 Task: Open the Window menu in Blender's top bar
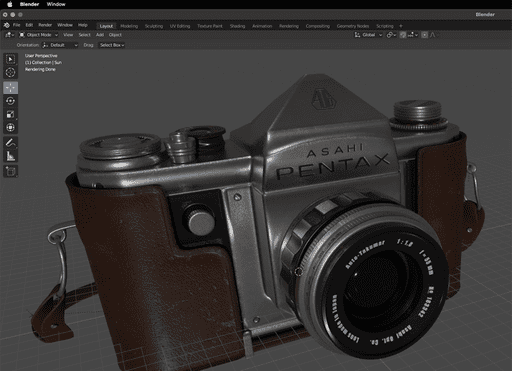click(x=65, y=25)
